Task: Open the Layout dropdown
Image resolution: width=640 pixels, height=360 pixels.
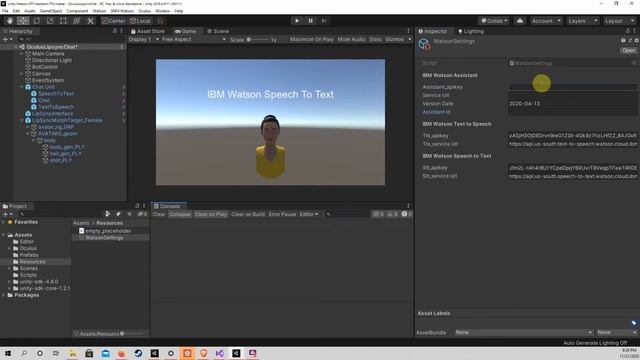Action: tap(619, 21)
